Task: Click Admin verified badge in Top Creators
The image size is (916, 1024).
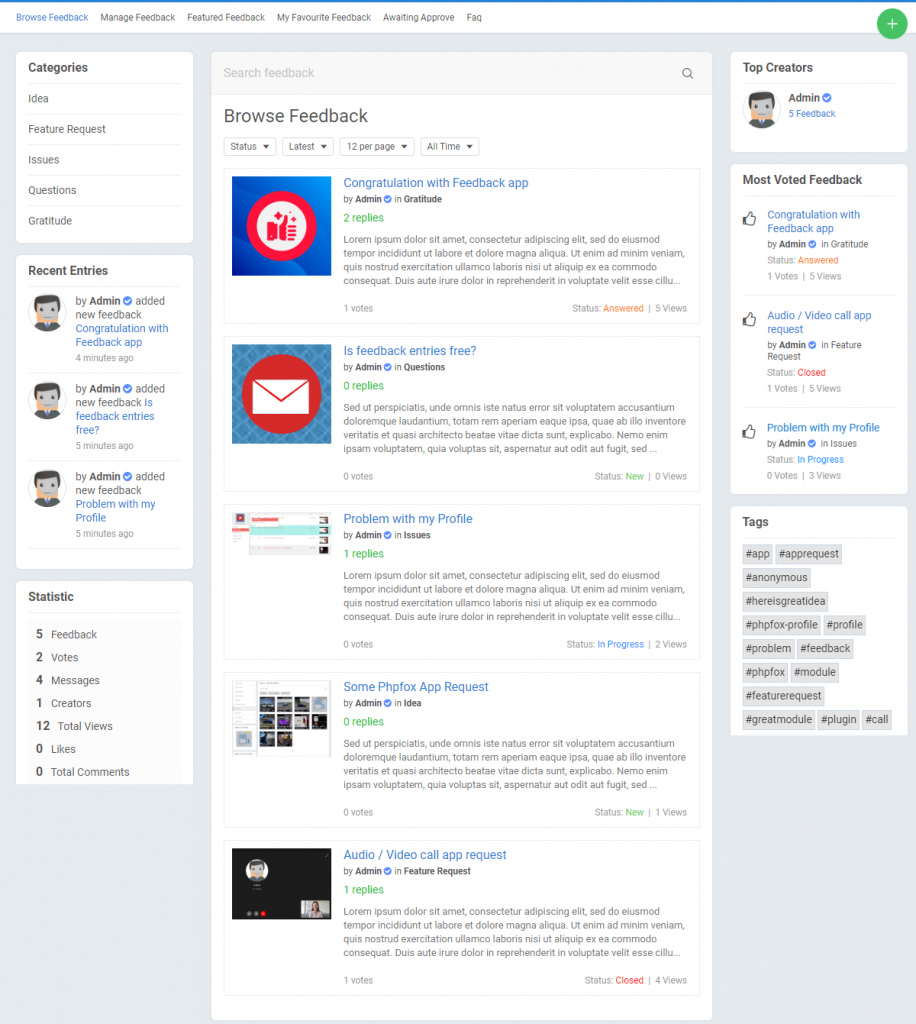Action: point(826,97)
